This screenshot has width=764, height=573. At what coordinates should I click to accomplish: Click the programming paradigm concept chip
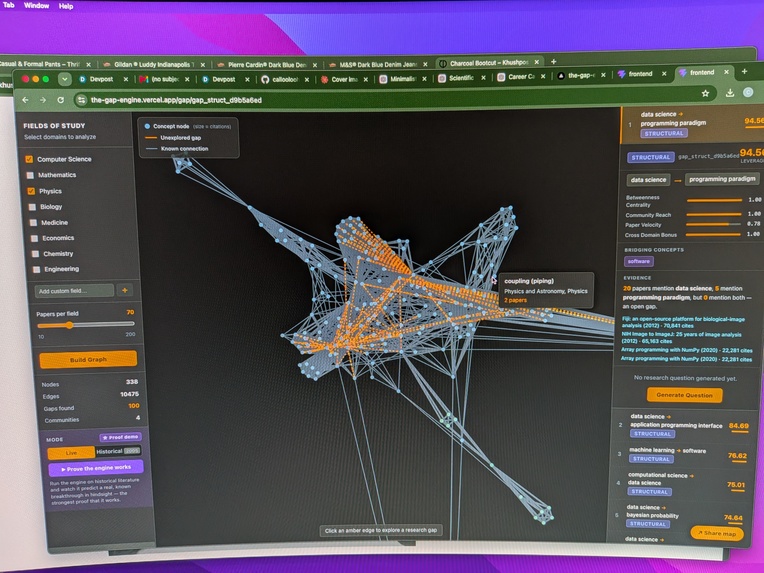(722, 179)
